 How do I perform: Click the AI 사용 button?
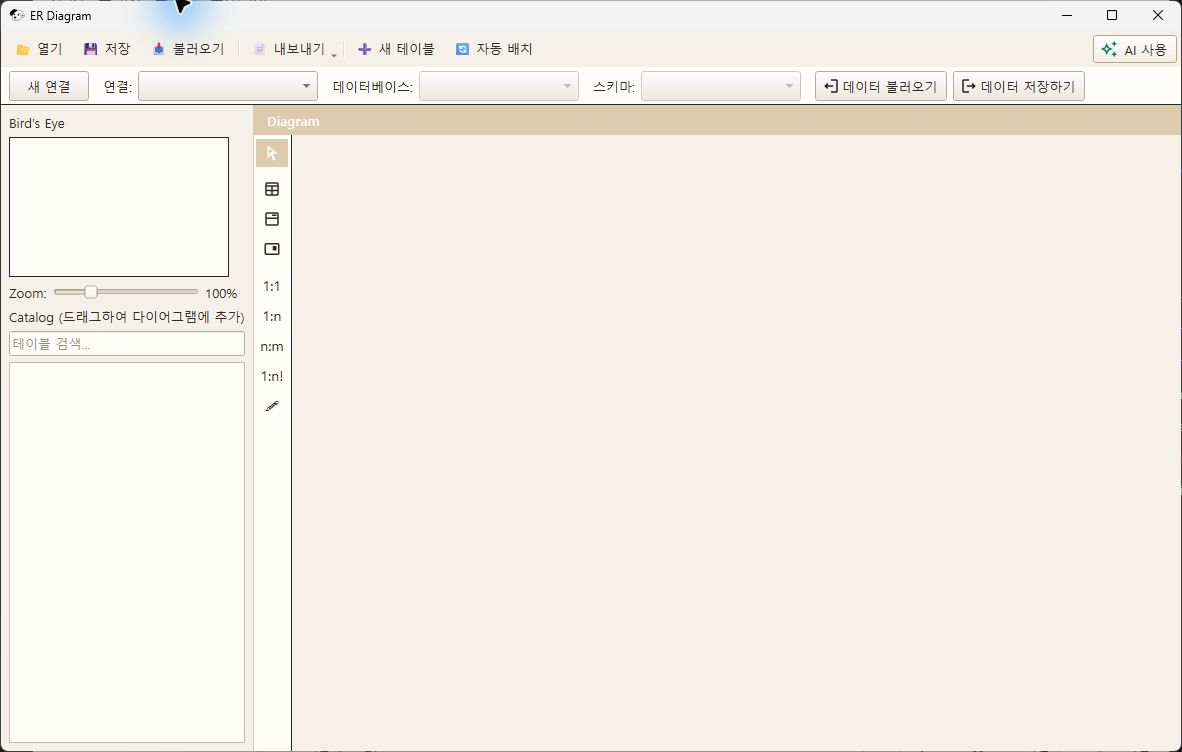coord(1135,50)
